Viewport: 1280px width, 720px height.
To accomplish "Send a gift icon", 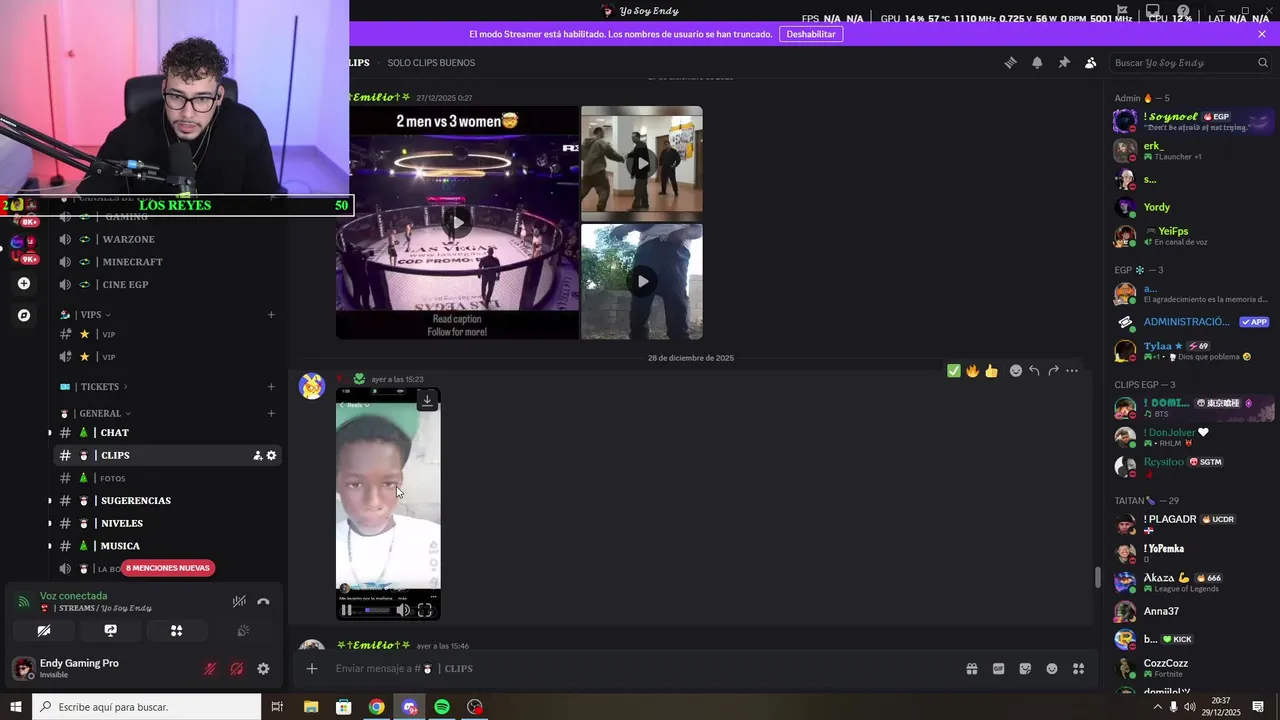I will pos(971,668).
